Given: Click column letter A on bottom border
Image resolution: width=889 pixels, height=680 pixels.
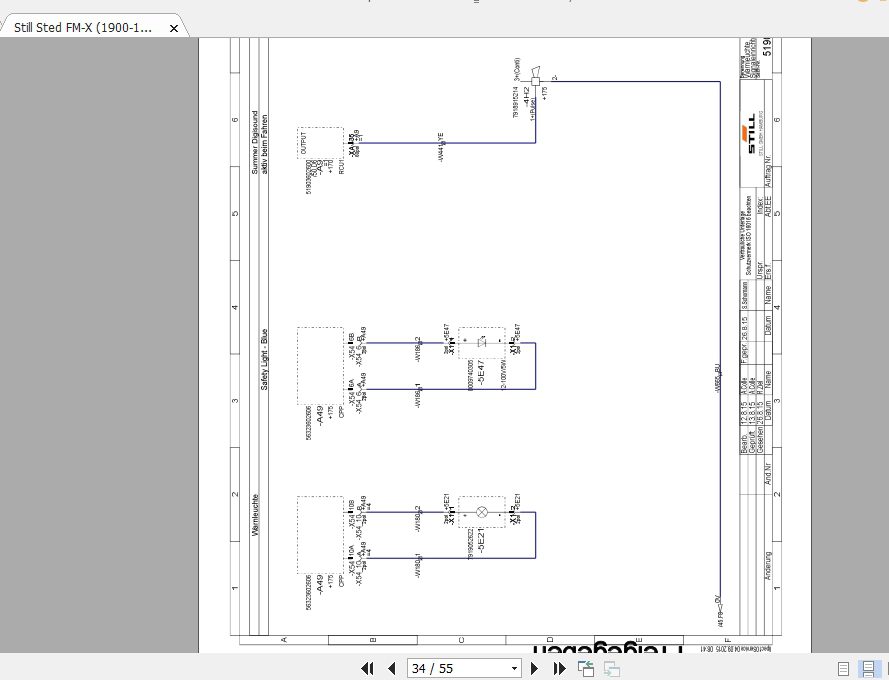Looking at the screenshot, I should [x=284, y=640].
